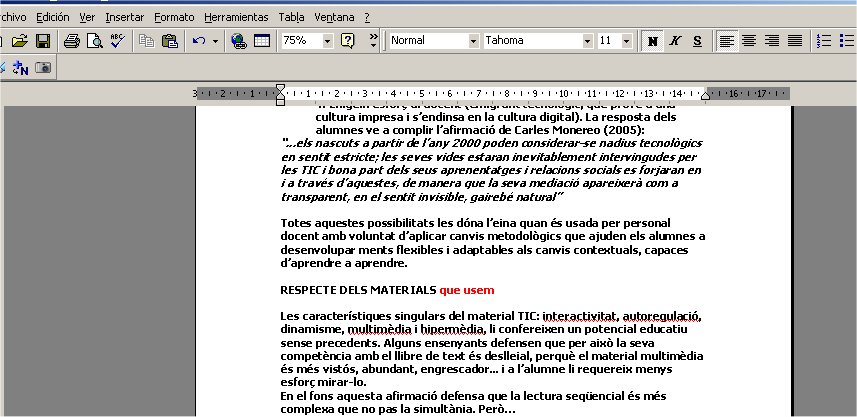
Task: Open print preview with the magnifier page icon
Action: 95,41
